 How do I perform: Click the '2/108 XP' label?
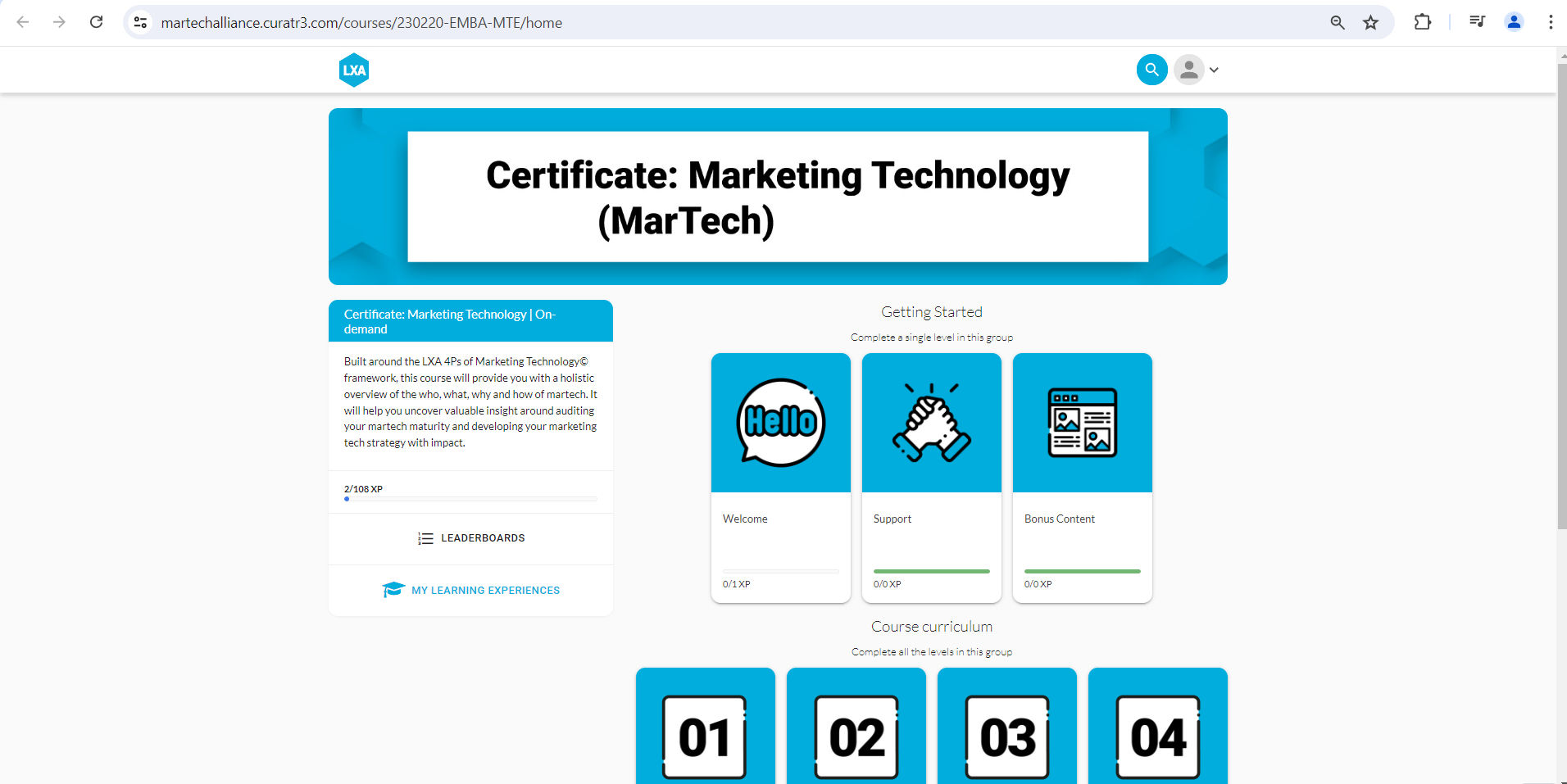point(363,489)
